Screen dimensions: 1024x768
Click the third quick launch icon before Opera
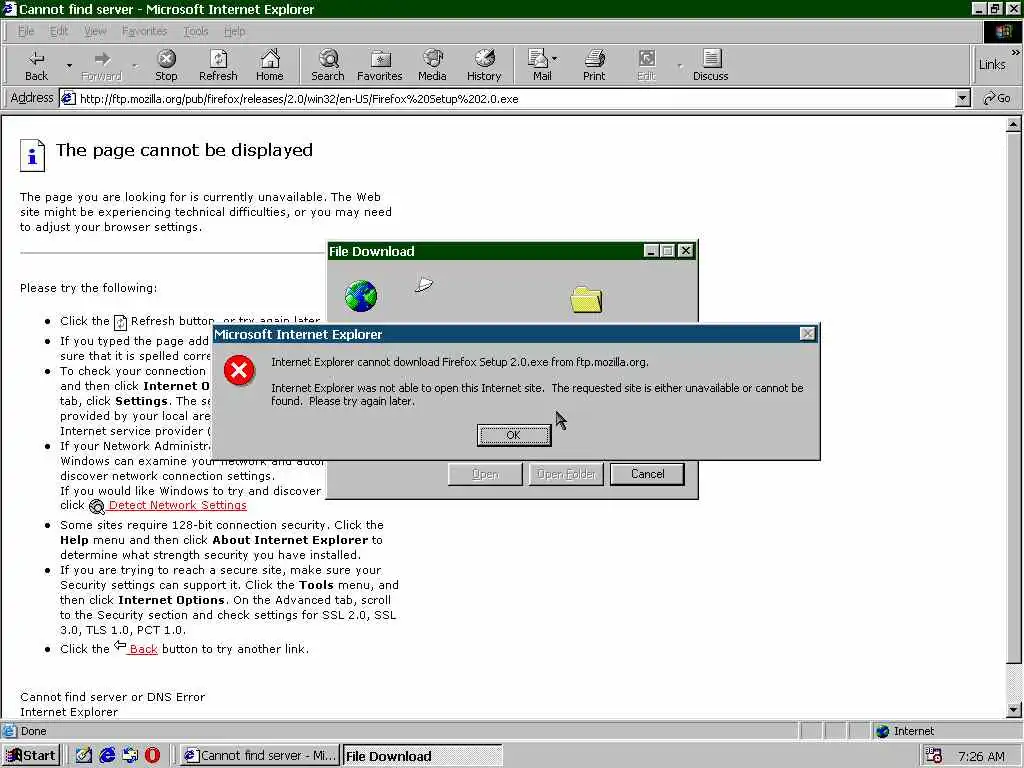click(130, 756)
